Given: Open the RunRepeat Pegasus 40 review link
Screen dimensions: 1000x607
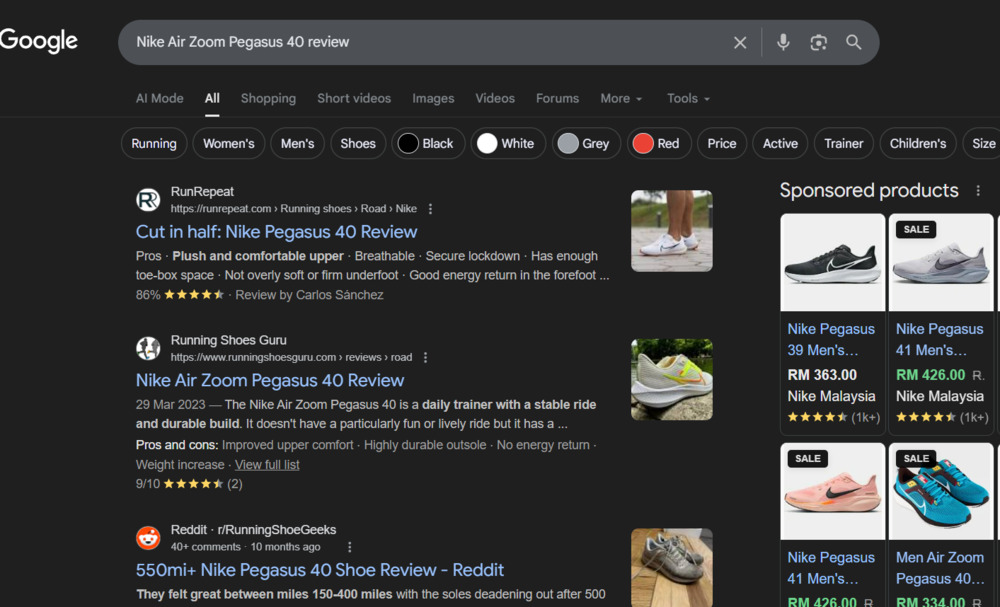Looking at the screenshot, I should click(276, 231).
